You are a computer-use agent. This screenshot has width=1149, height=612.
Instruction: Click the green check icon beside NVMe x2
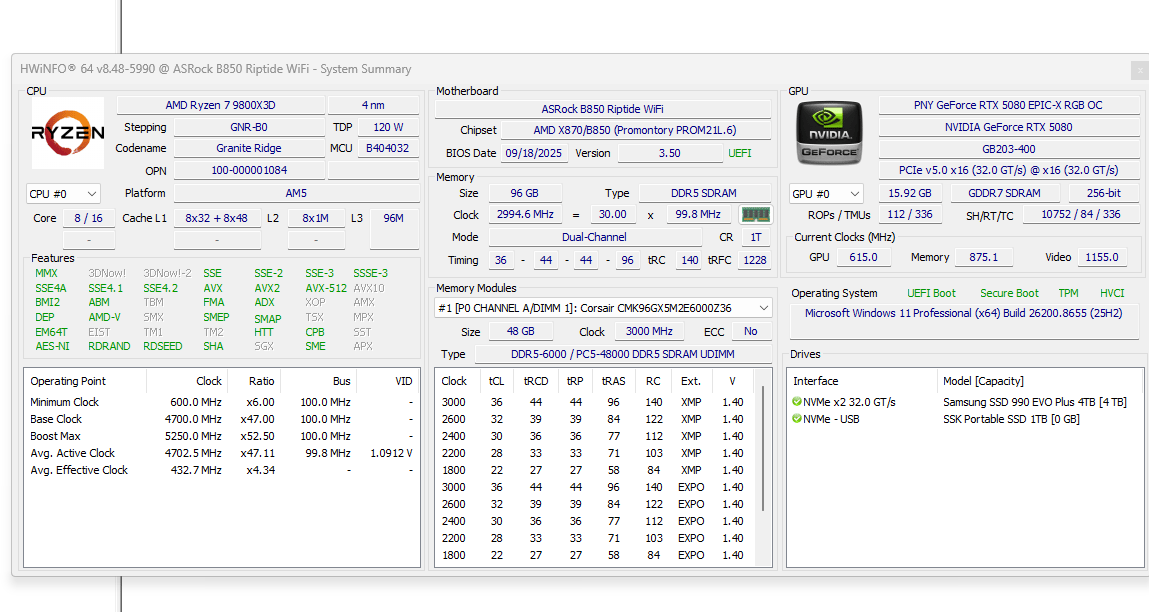[x=797, y=402]
